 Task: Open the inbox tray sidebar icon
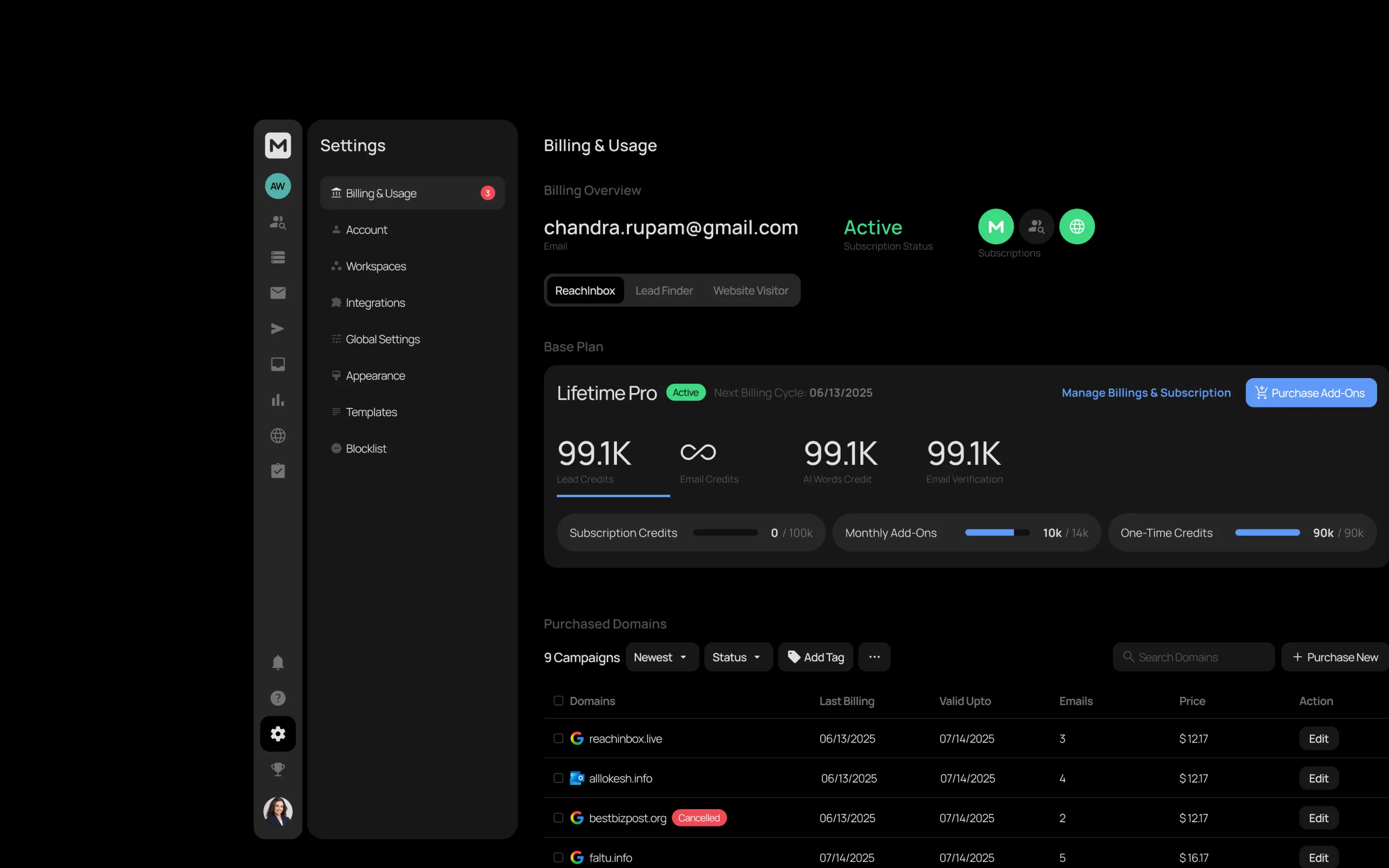pyautogui.click(x=278, y=364)
